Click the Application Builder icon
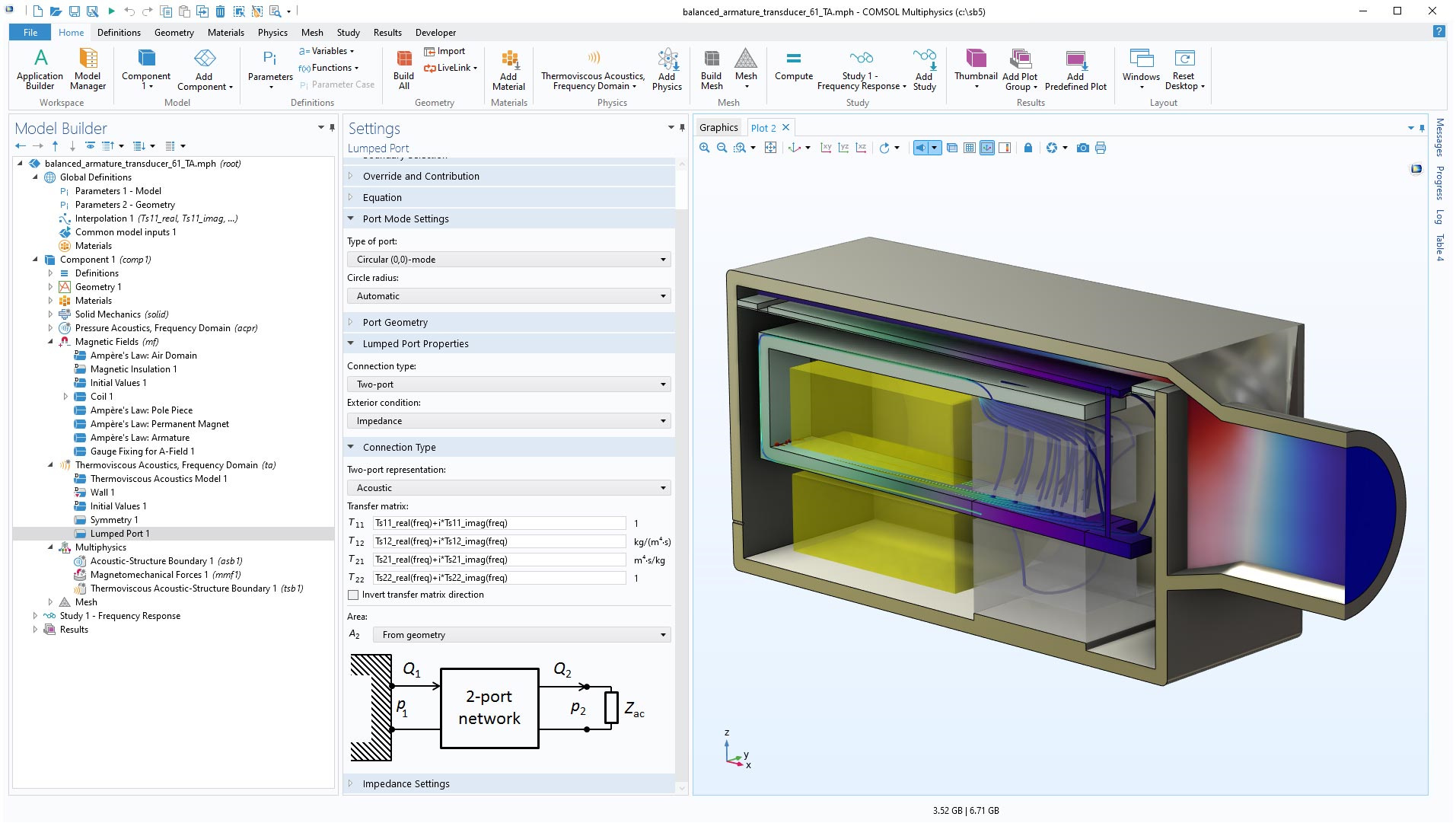Image resolution: width=1456 pixels, height=823 pixels. 40,69
